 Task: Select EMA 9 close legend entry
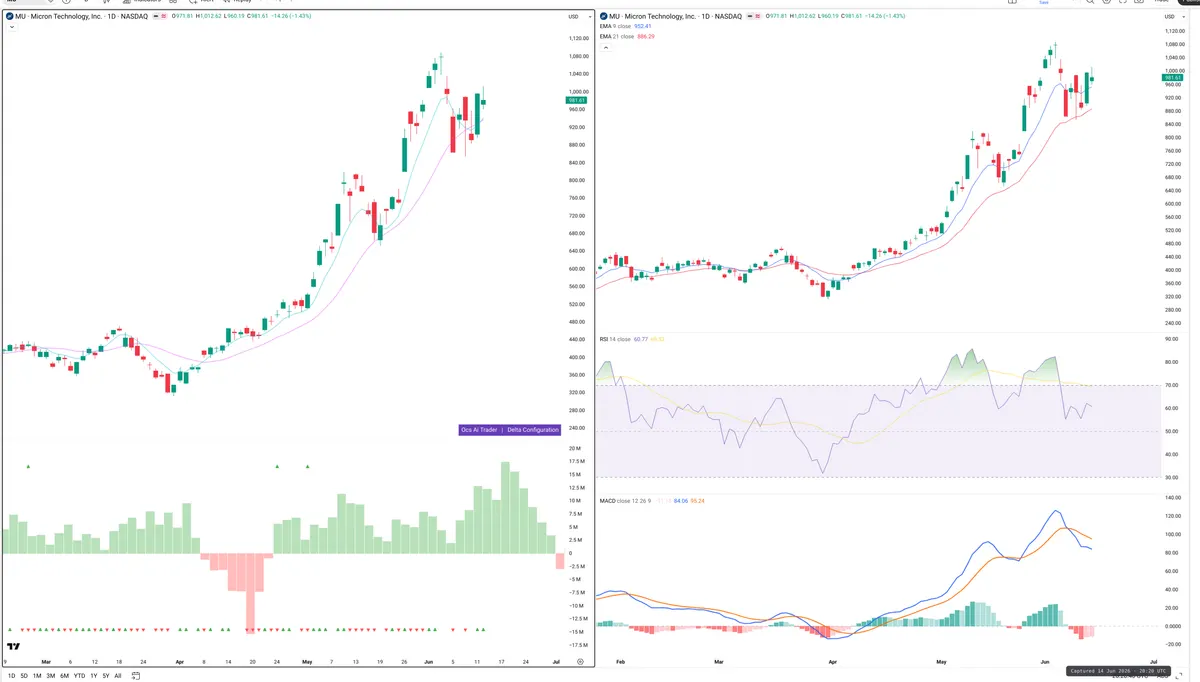pos(626,26)
